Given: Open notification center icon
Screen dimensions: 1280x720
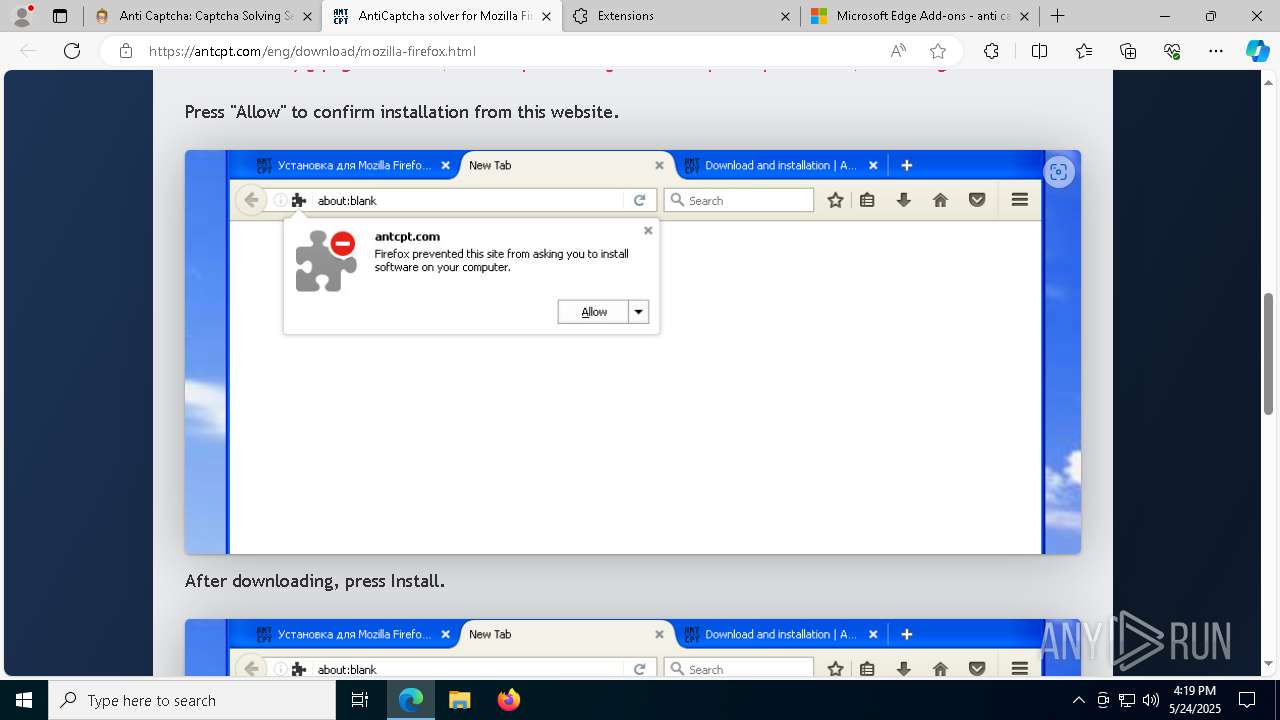Looking at the screenshot, I should click(x=1247, y=700).
